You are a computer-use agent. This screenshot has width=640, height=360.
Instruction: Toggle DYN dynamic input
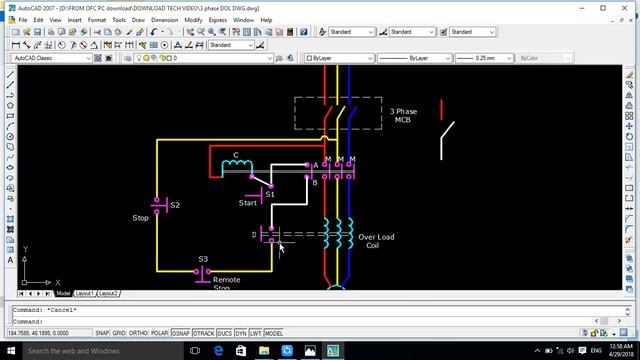[241, 333]
